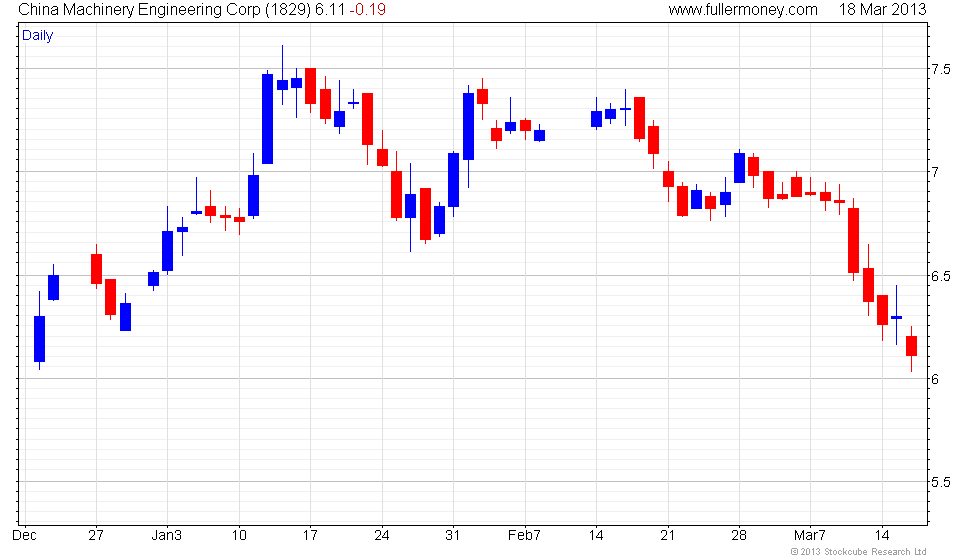
Task: Click the 6 price axis label
Action: point(935,379)
